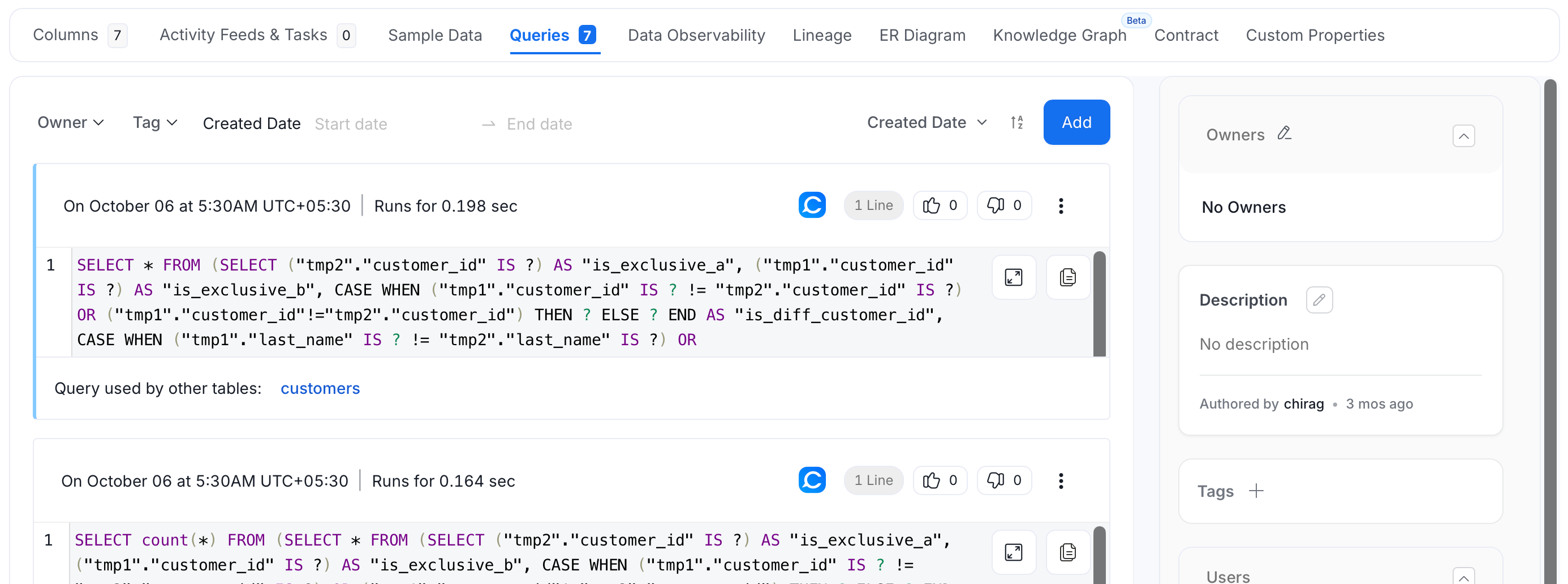Click the 1 Line badge on the 0.164 sec query

point(873,480)
